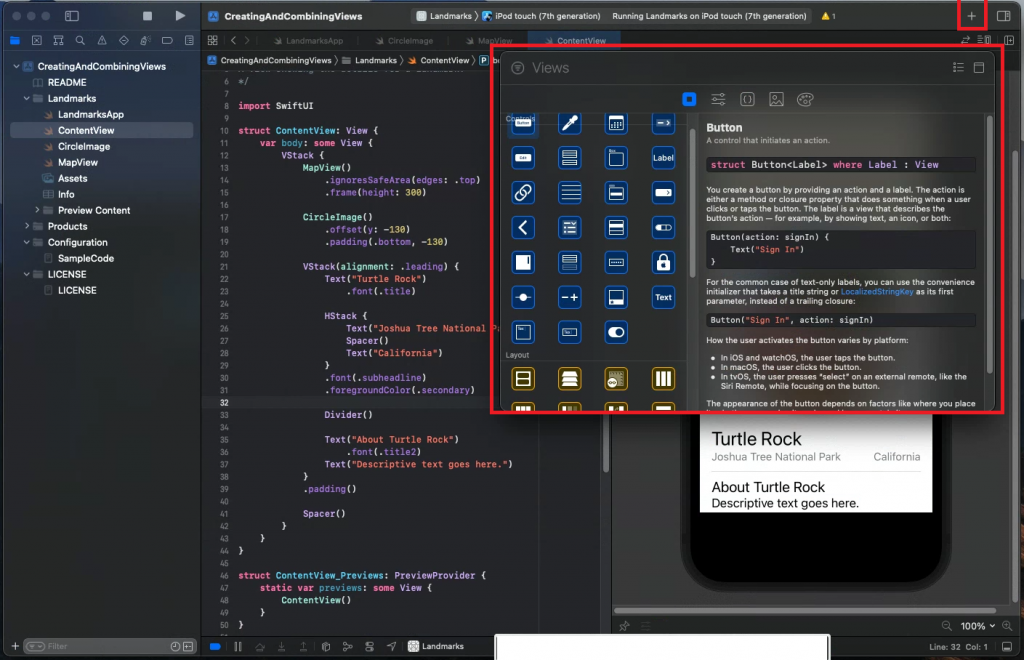This screenshot has height=660, width=1024.
Task: Open the Report navigator
Action: (189, 40)
